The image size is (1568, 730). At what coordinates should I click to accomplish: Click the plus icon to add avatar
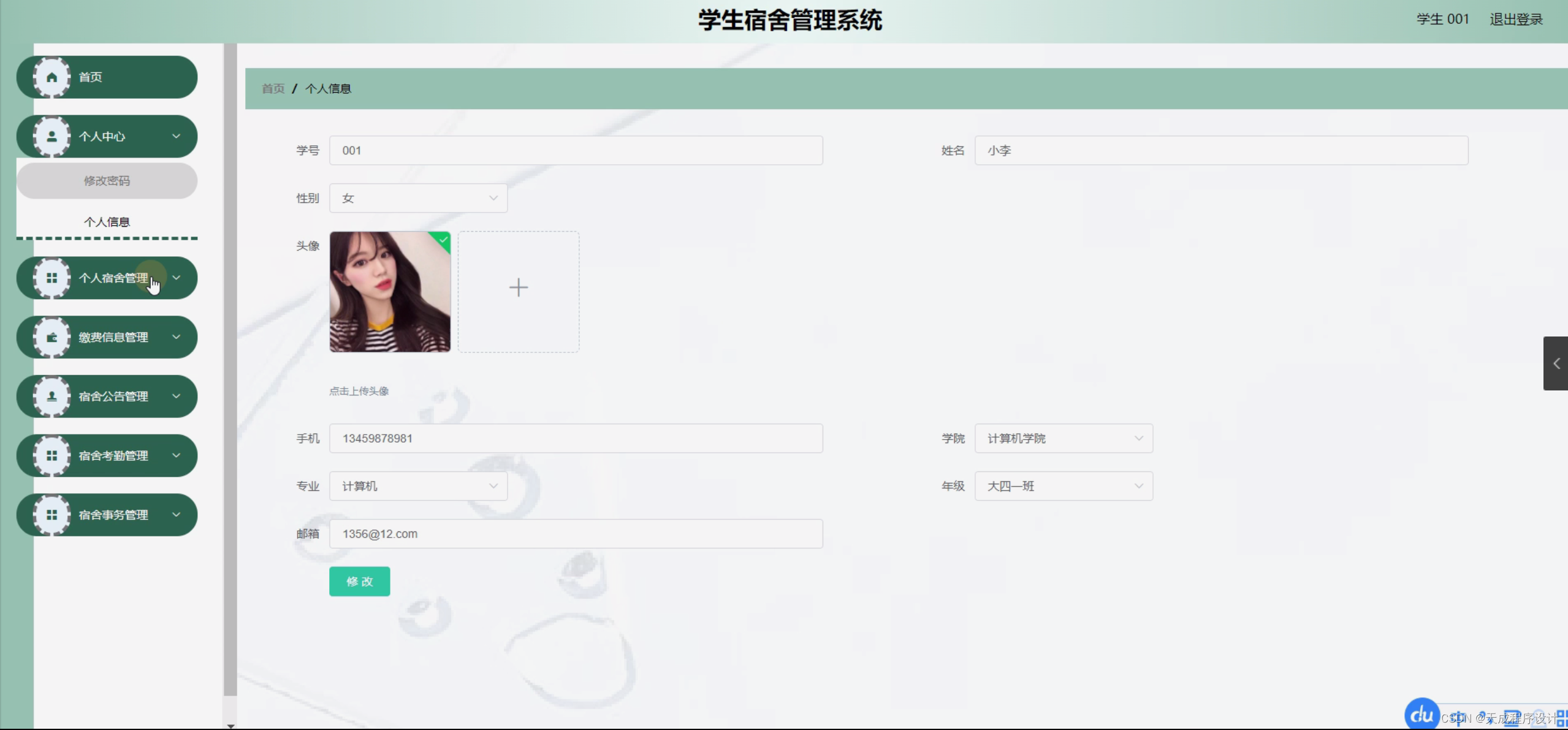518,287
